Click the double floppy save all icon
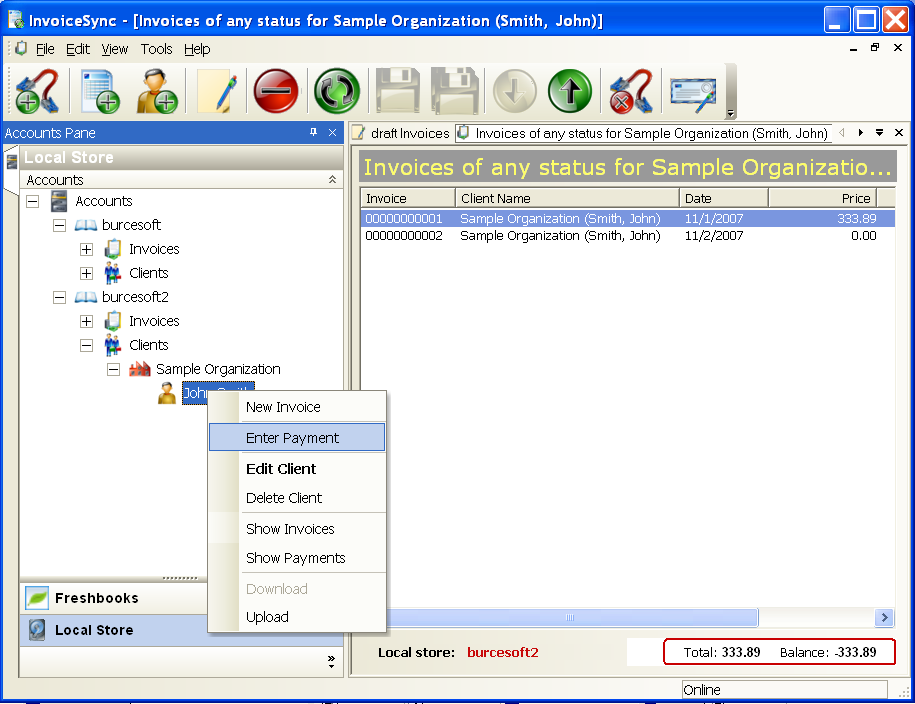Image resolution: width=915 pixels, height=704 pixels. coord(455,91)
